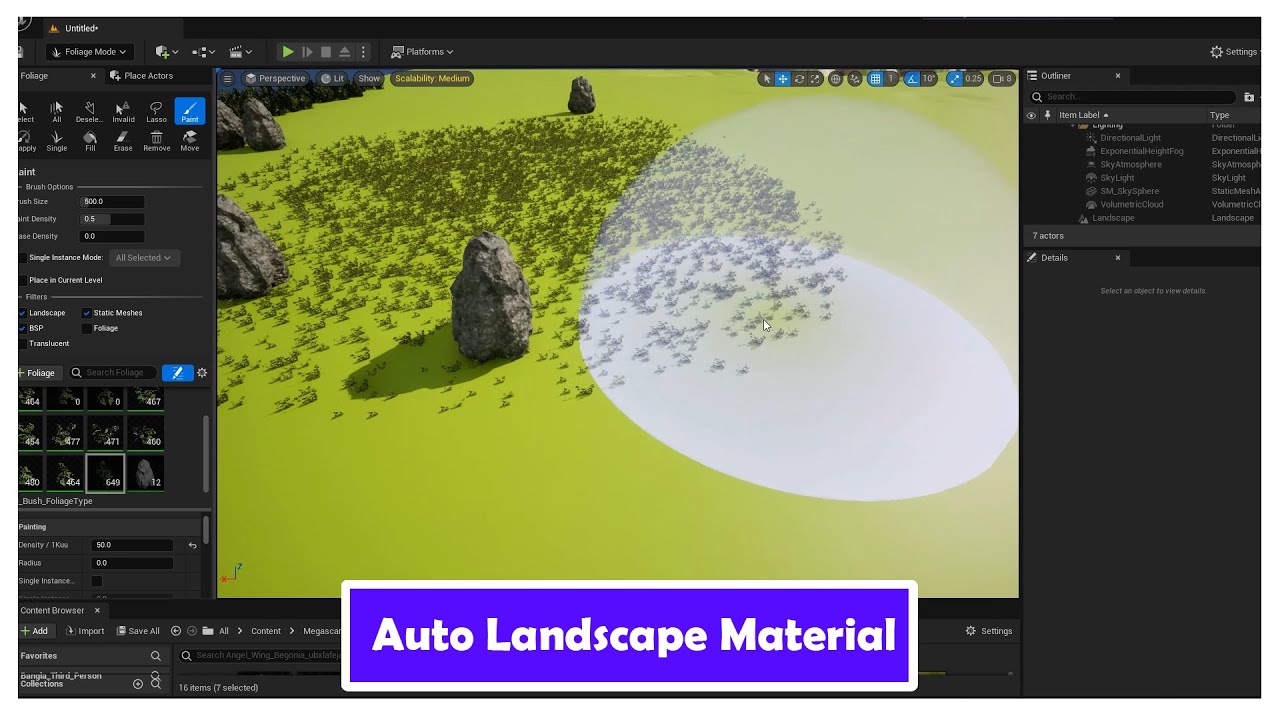Enable the Foliage filter checkbox
The height and width of the screenshot is (720, 1280).
point(87,328)
